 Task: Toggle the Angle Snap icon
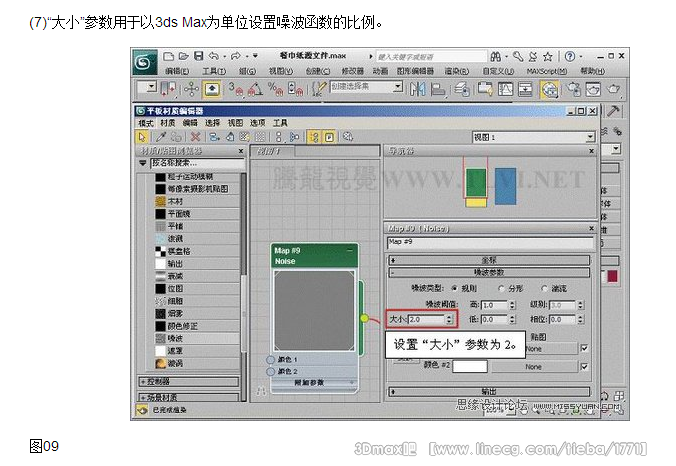[x=254, y=89]
